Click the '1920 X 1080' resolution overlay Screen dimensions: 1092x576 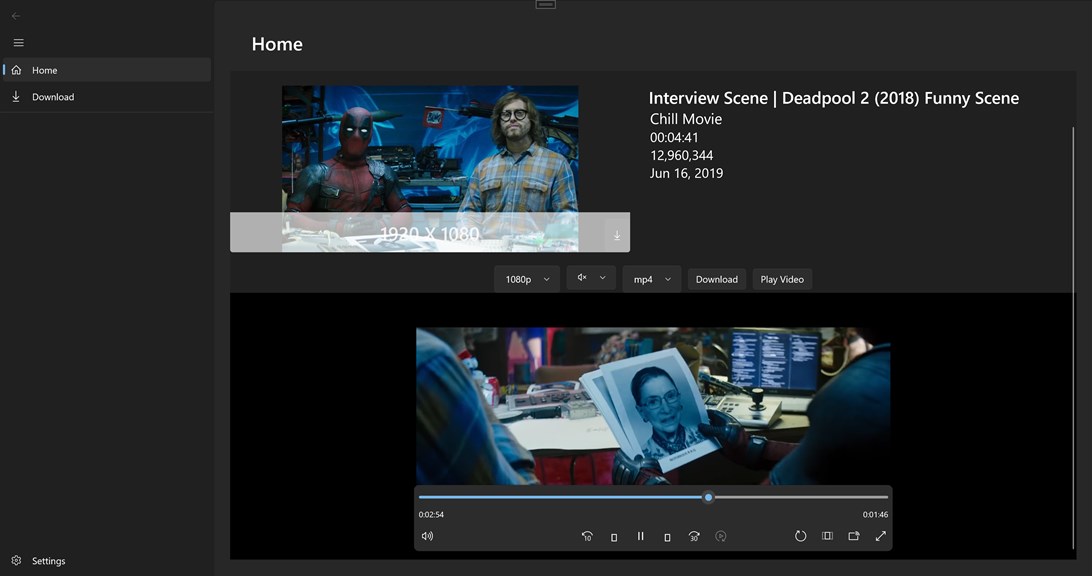click(430, 234)
